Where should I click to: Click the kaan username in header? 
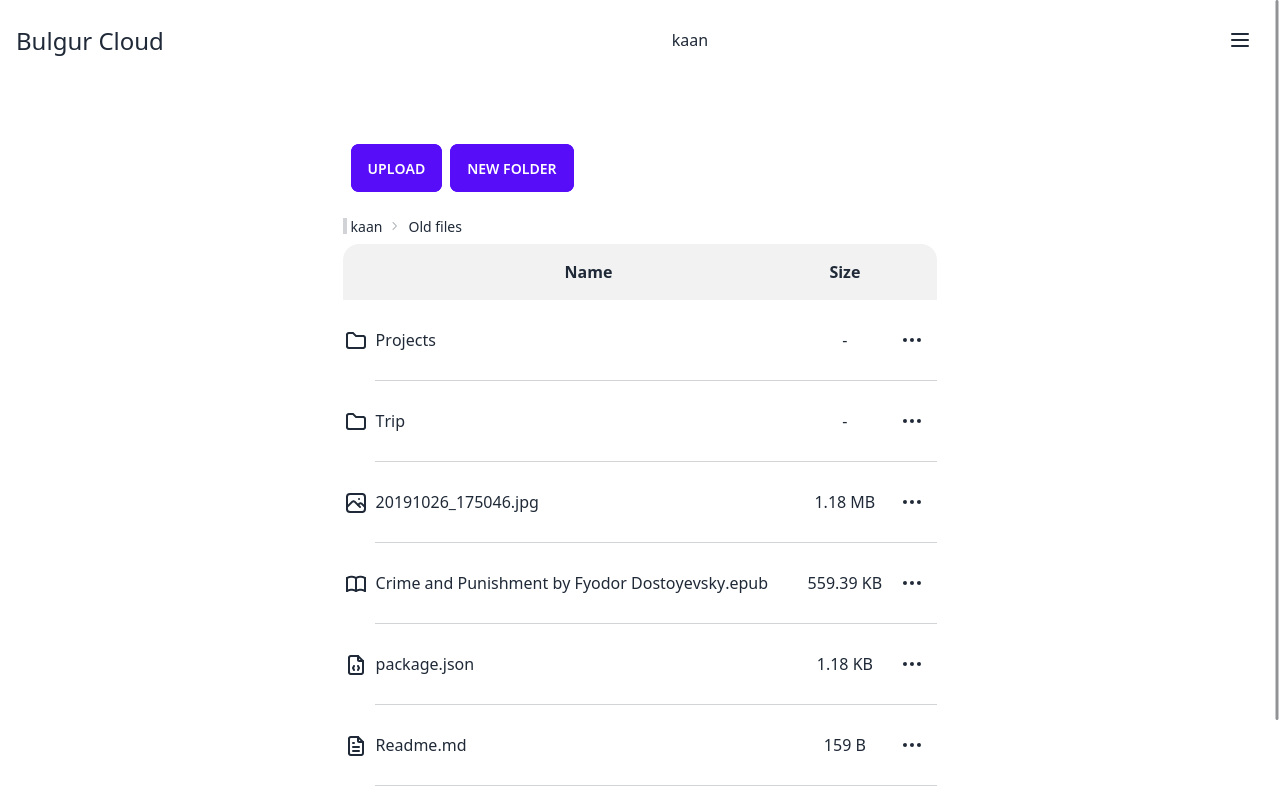[x=690, y=40]
